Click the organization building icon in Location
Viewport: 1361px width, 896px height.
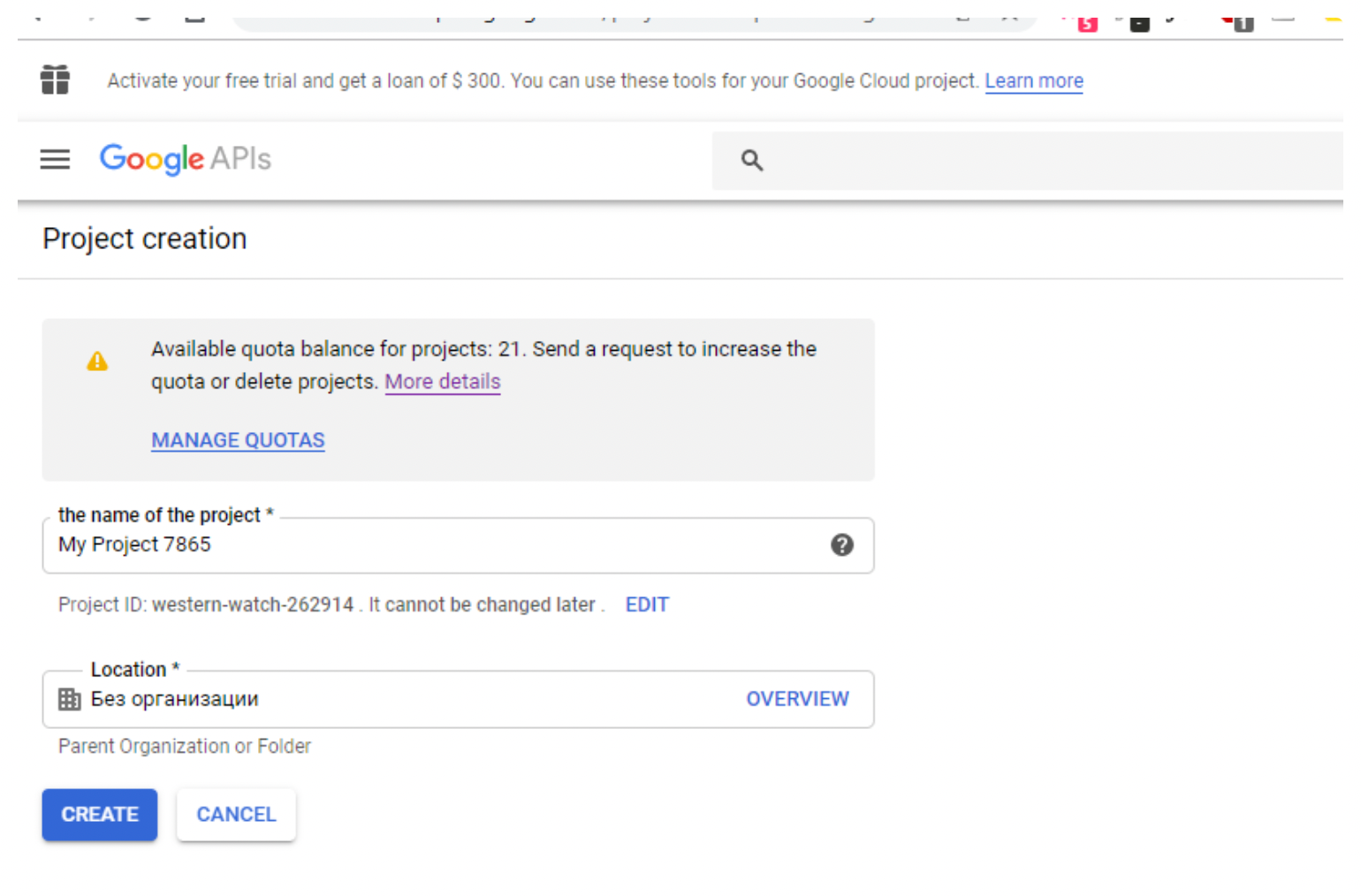69,700
